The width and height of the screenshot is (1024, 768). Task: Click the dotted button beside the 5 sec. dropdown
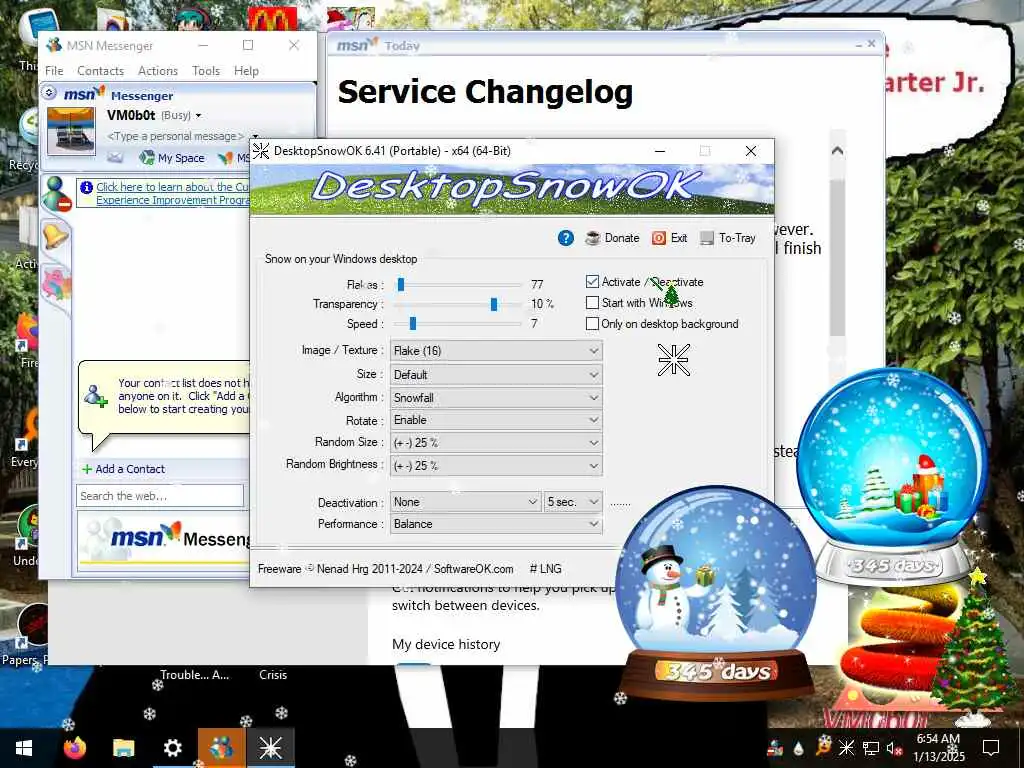(620, 503)
